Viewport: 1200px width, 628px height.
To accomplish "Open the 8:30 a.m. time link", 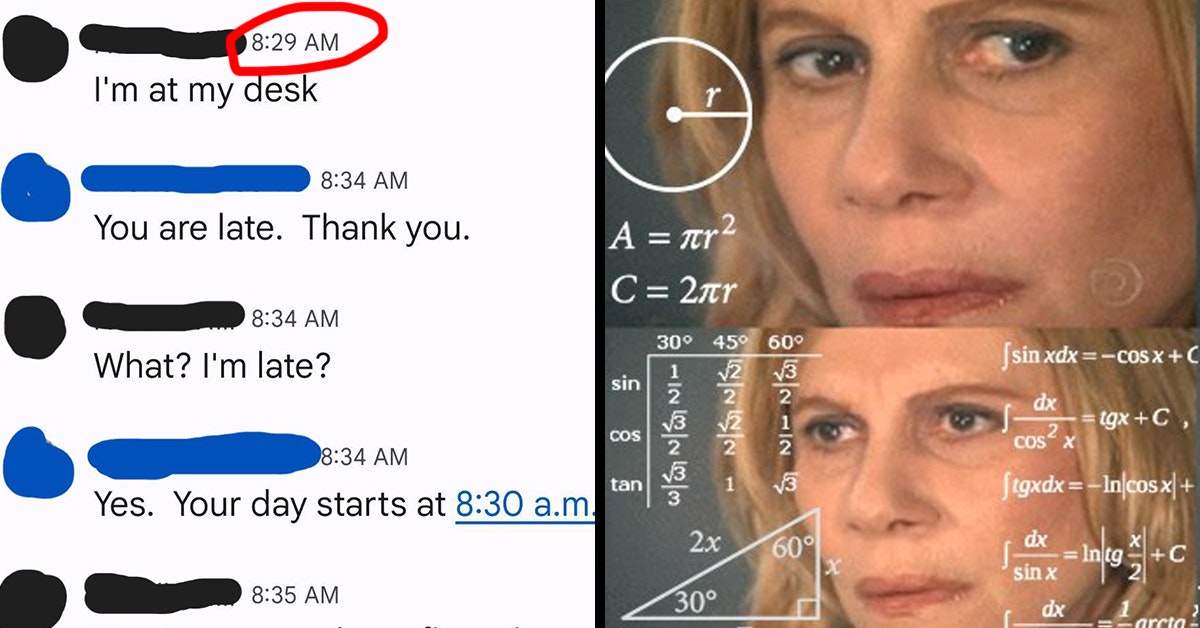I will 524,503.
